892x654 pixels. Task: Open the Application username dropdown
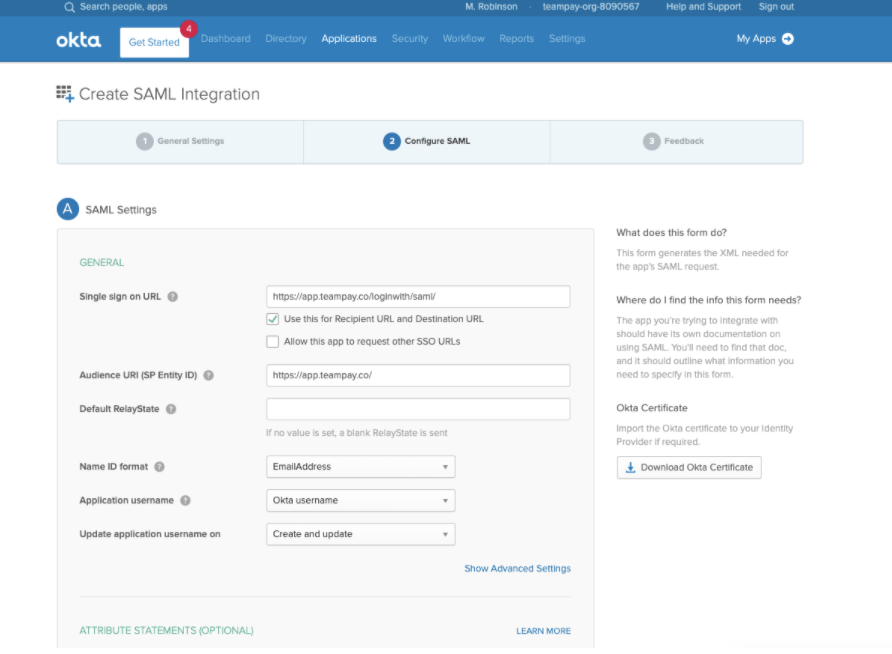point(361,500)
